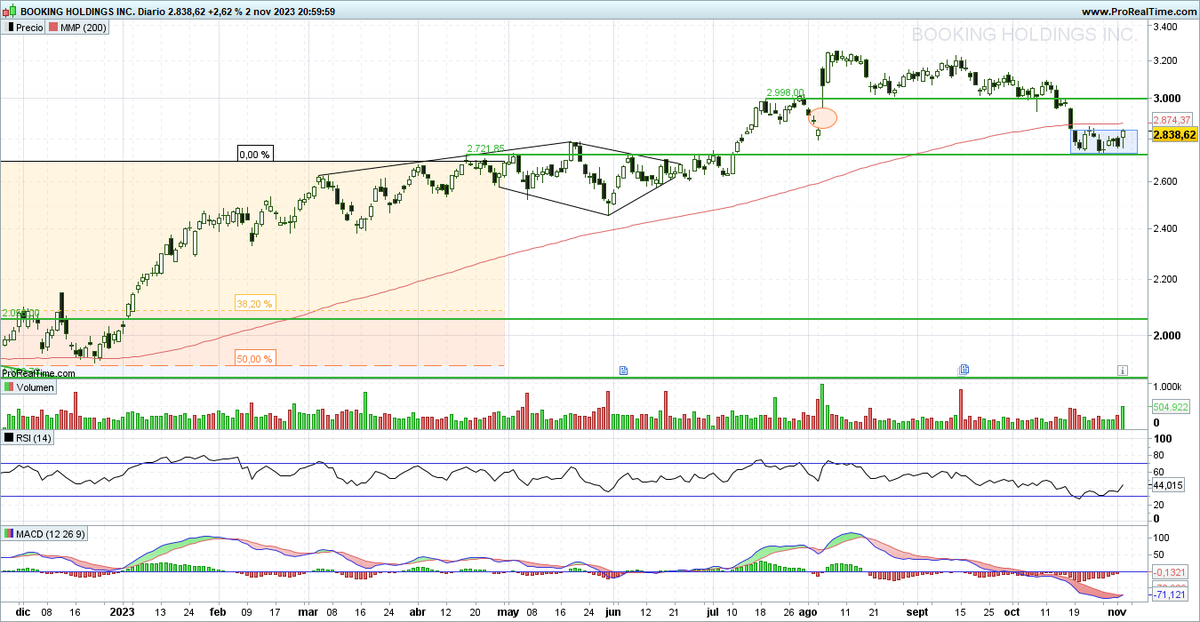Click the MACD label's multicolor icon
Screen dimensions: 1200x622
[x=9, y=533]
